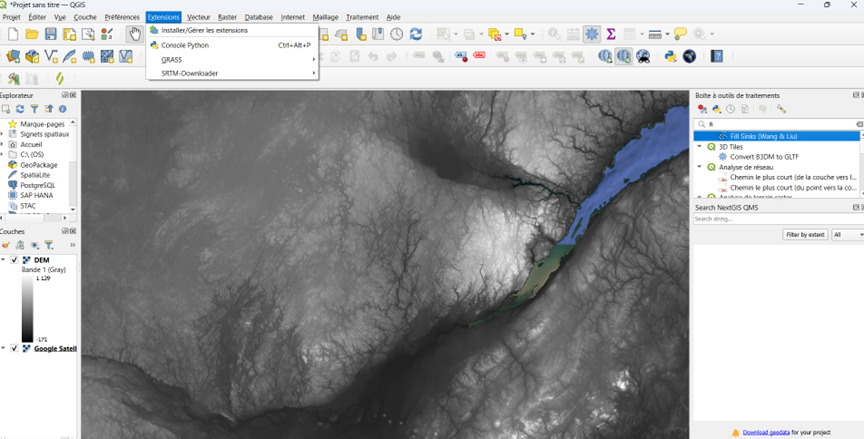Screen dimensions: 864x439
Task: Open the SRTM-Downloader submenu
Action: pos(189,73)
